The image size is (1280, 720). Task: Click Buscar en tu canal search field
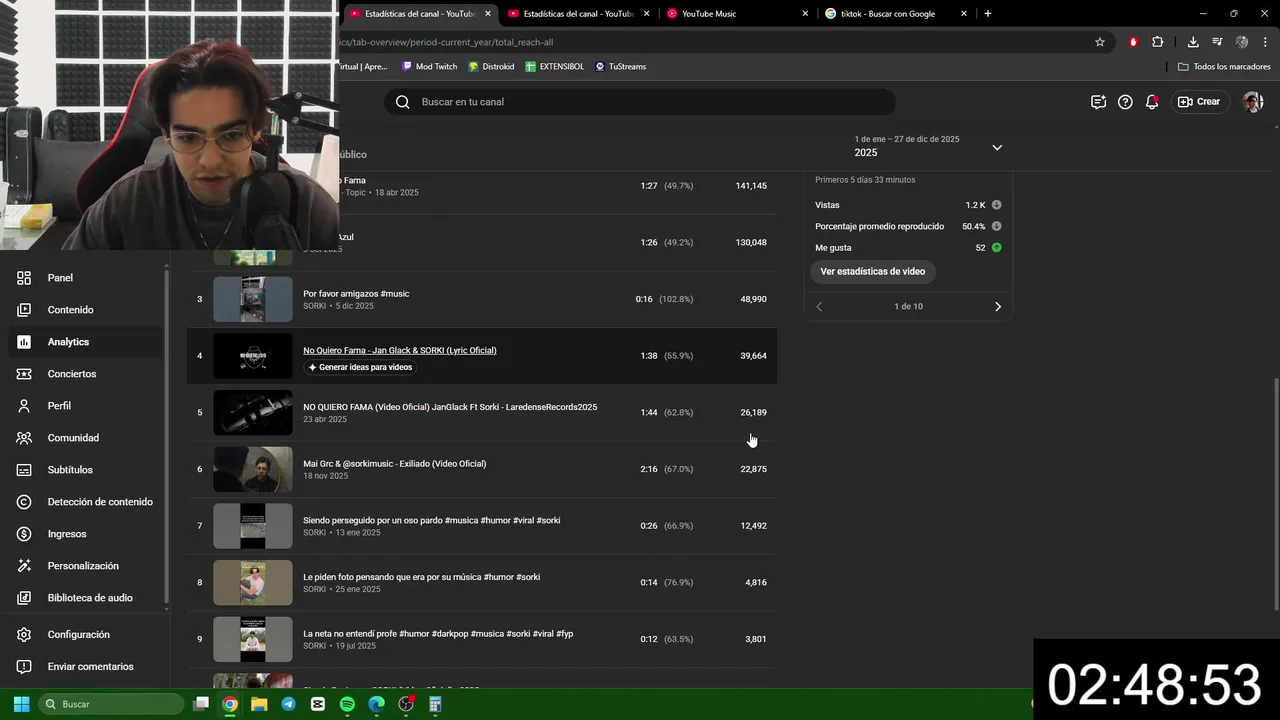point(640,102)
